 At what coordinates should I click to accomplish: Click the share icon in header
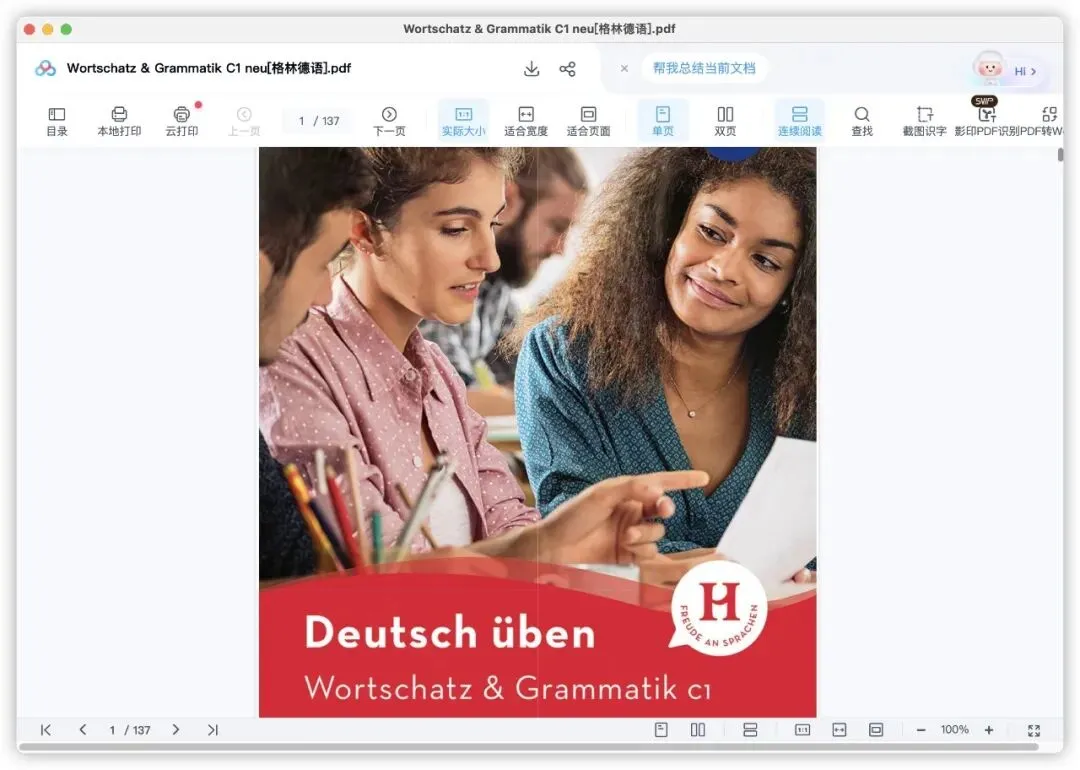click(x=568, y=69)
